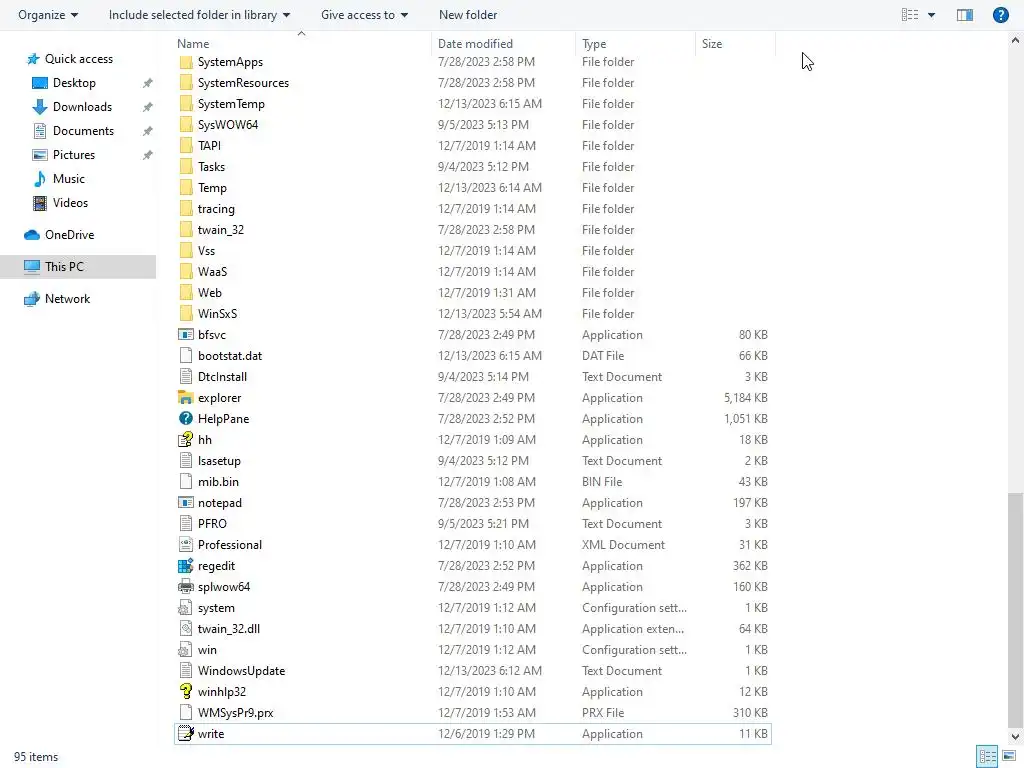Click the Videos filmstrip icon in sidebar

point(40,202)
